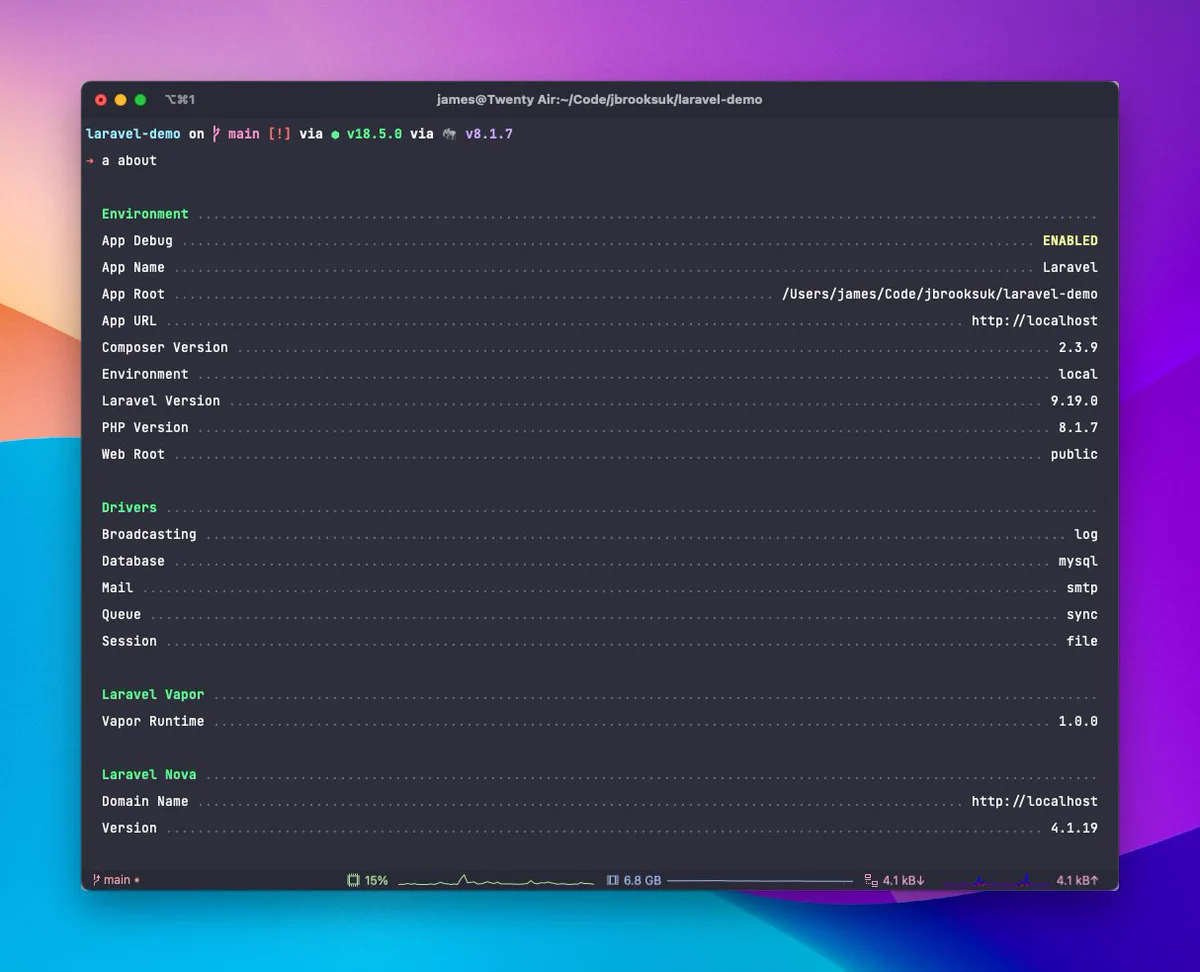Click the Web Root label
This screenshot has width=1200, height=972.
point(133,454)
